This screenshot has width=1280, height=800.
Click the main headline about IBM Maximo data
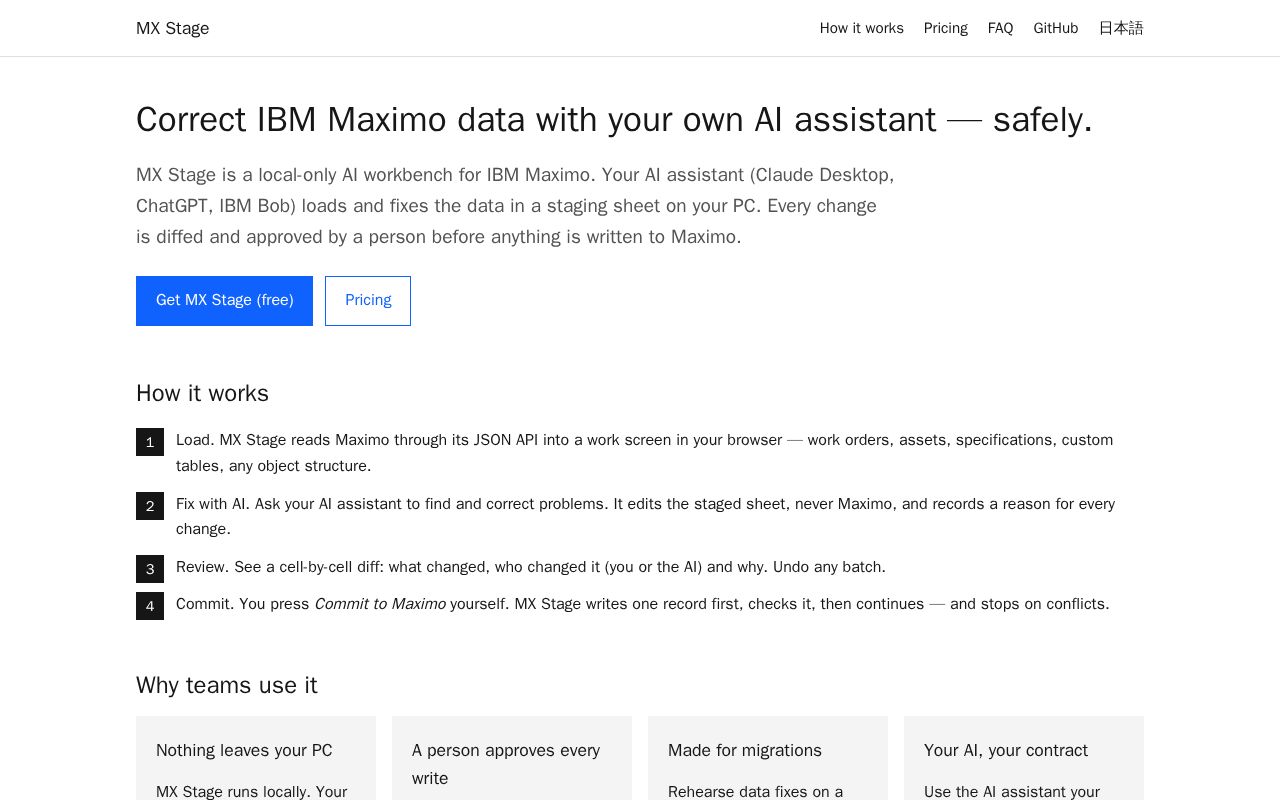coord(614,120)
